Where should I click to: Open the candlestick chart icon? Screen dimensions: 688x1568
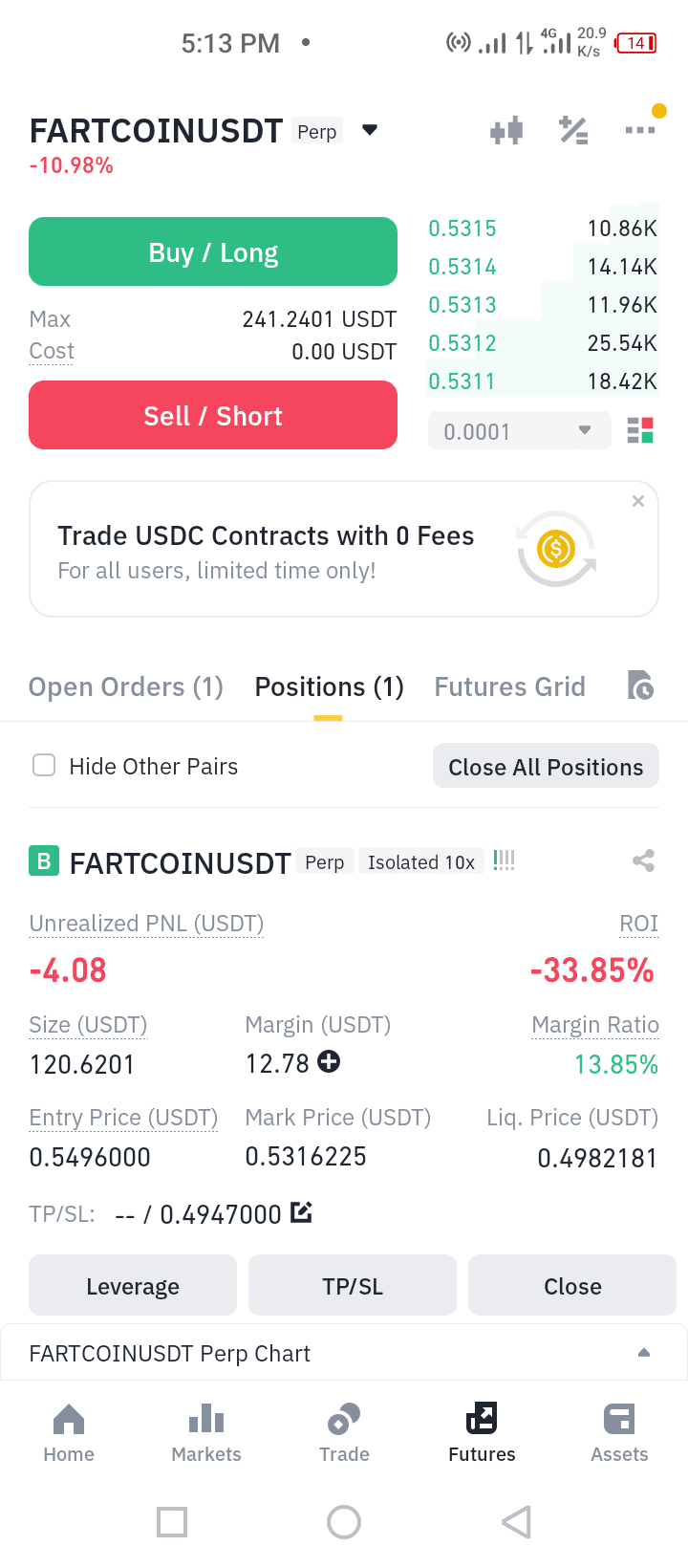pos(506,130)
